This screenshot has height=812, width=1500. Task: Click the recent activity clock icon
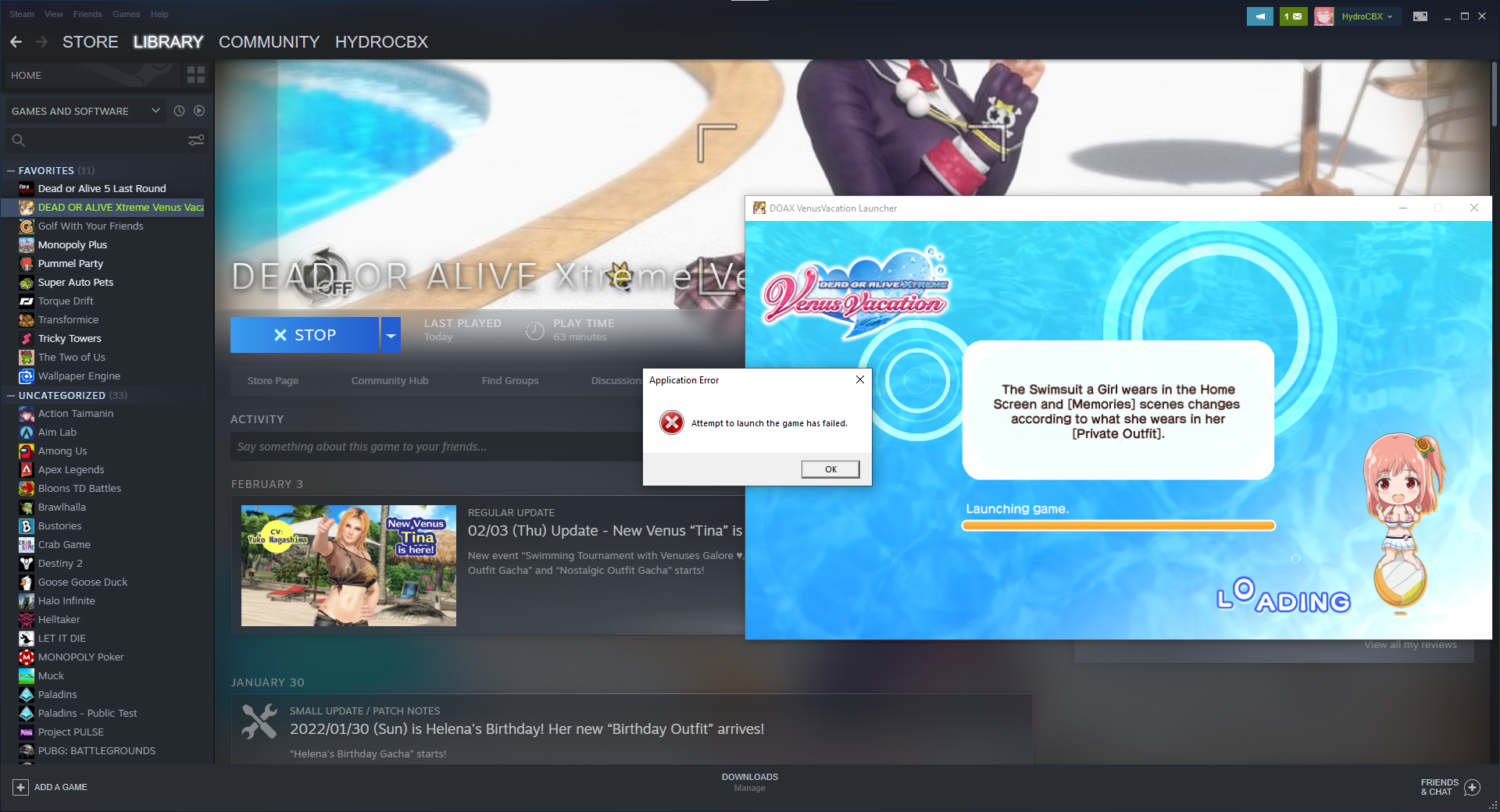179,111
